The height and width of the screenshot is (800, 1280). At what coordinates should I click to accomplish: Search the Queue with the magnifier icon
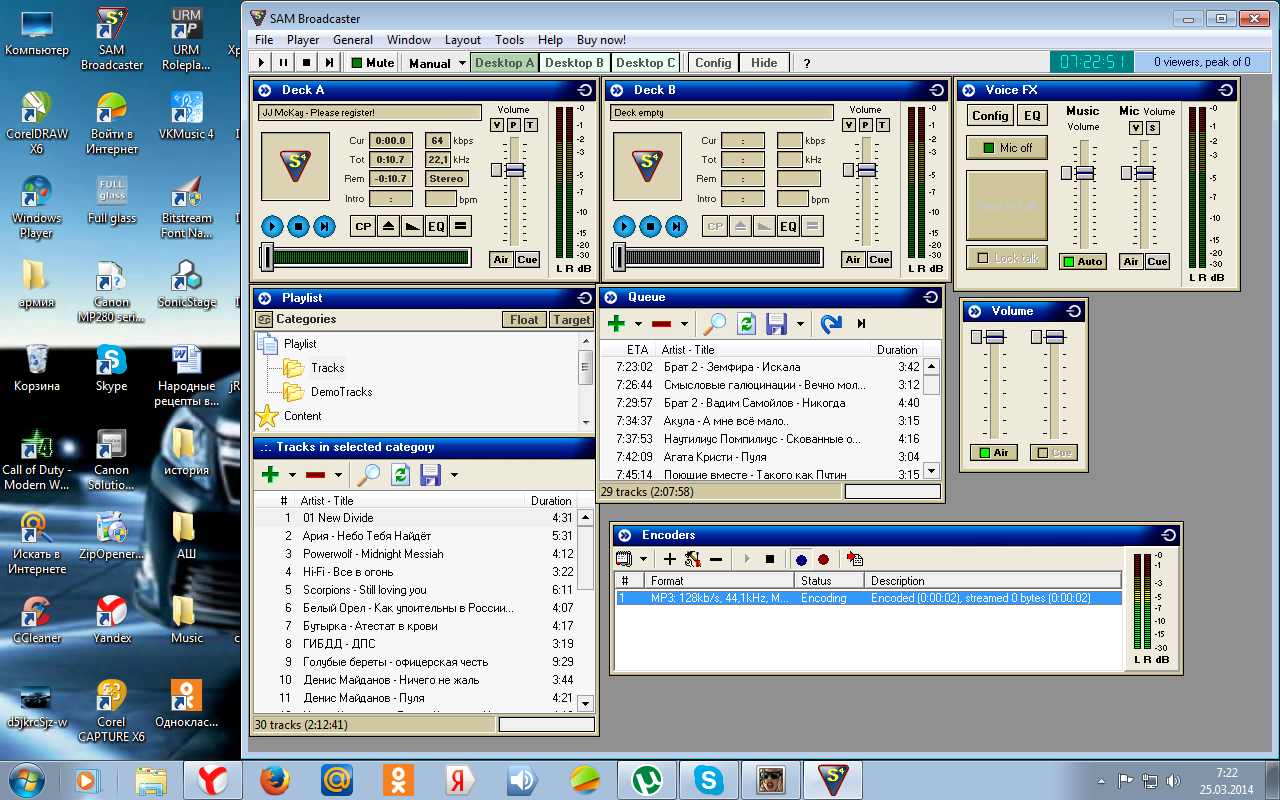pos(714,323)
